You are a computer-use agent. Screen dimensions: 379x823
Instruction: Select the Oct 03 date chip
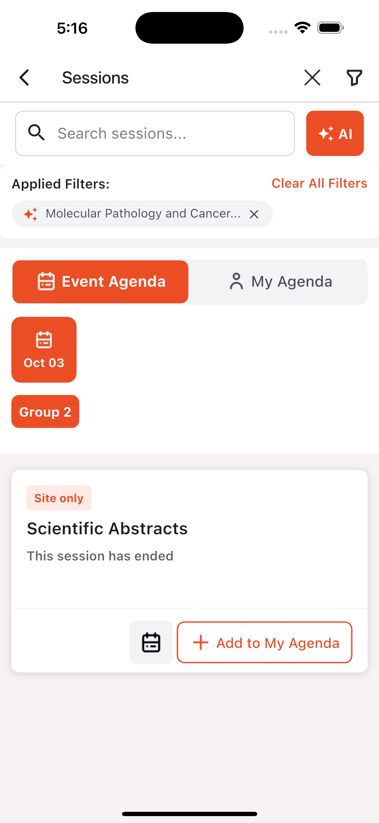pos(44,350)
